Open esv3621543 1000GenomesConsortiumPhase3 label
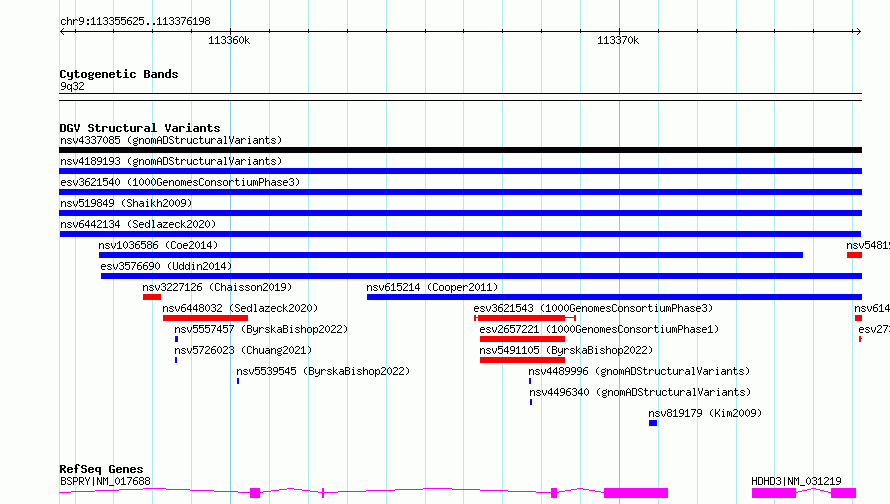The height and width of the screenshot is (504, 890). tap(593, 308)
